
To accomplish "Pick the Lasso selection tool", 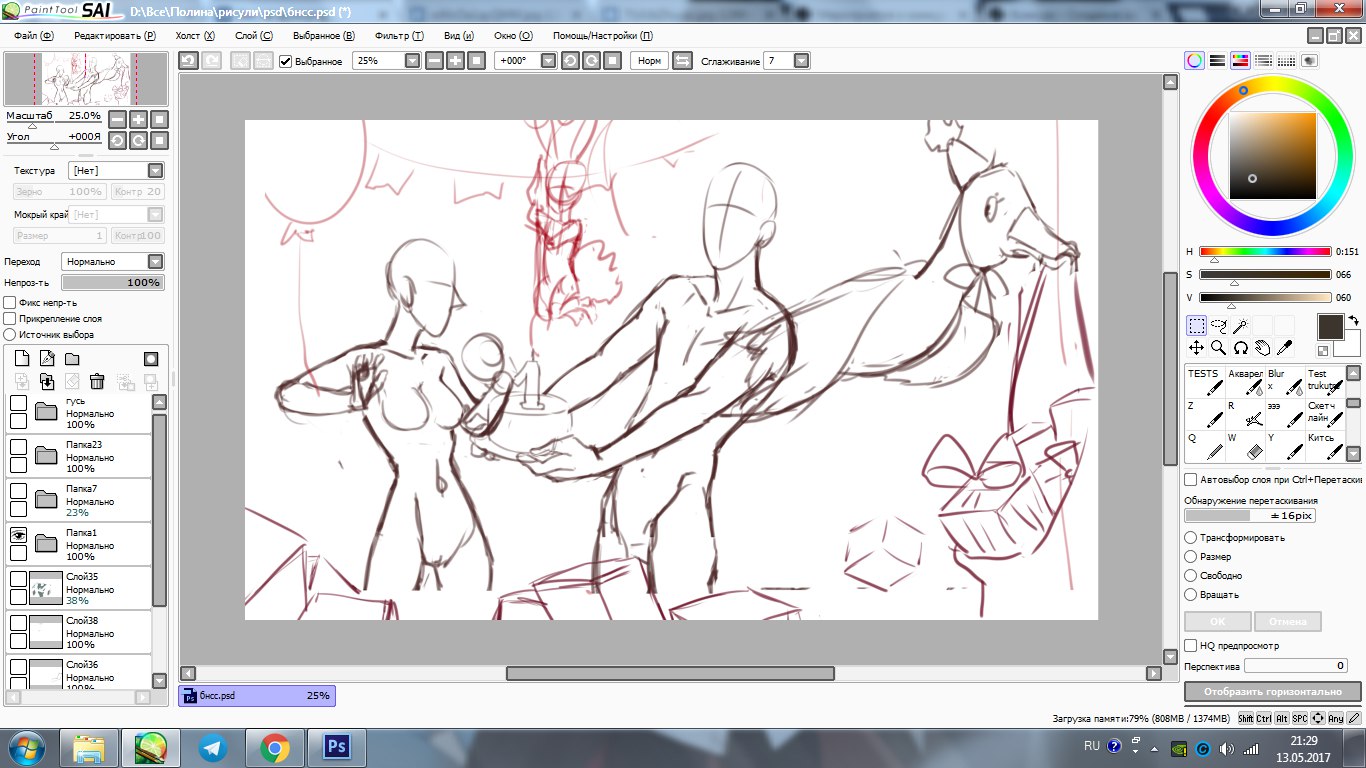I will pos(1219,326).
